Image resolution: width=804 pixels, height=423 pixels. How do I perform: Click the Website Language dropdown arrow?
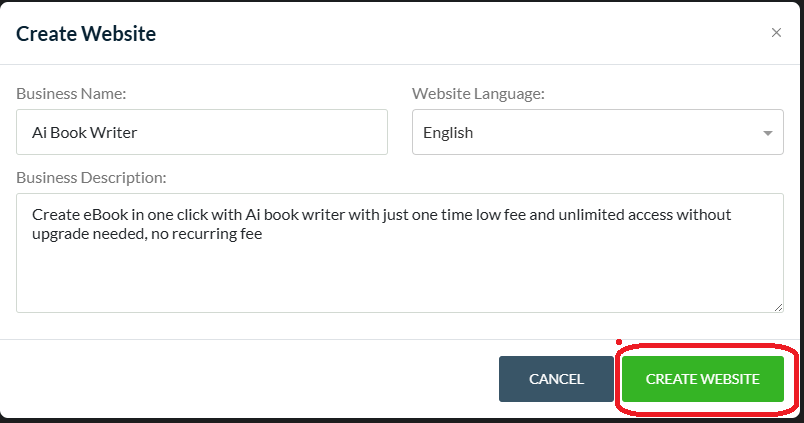tap(767, 133)
